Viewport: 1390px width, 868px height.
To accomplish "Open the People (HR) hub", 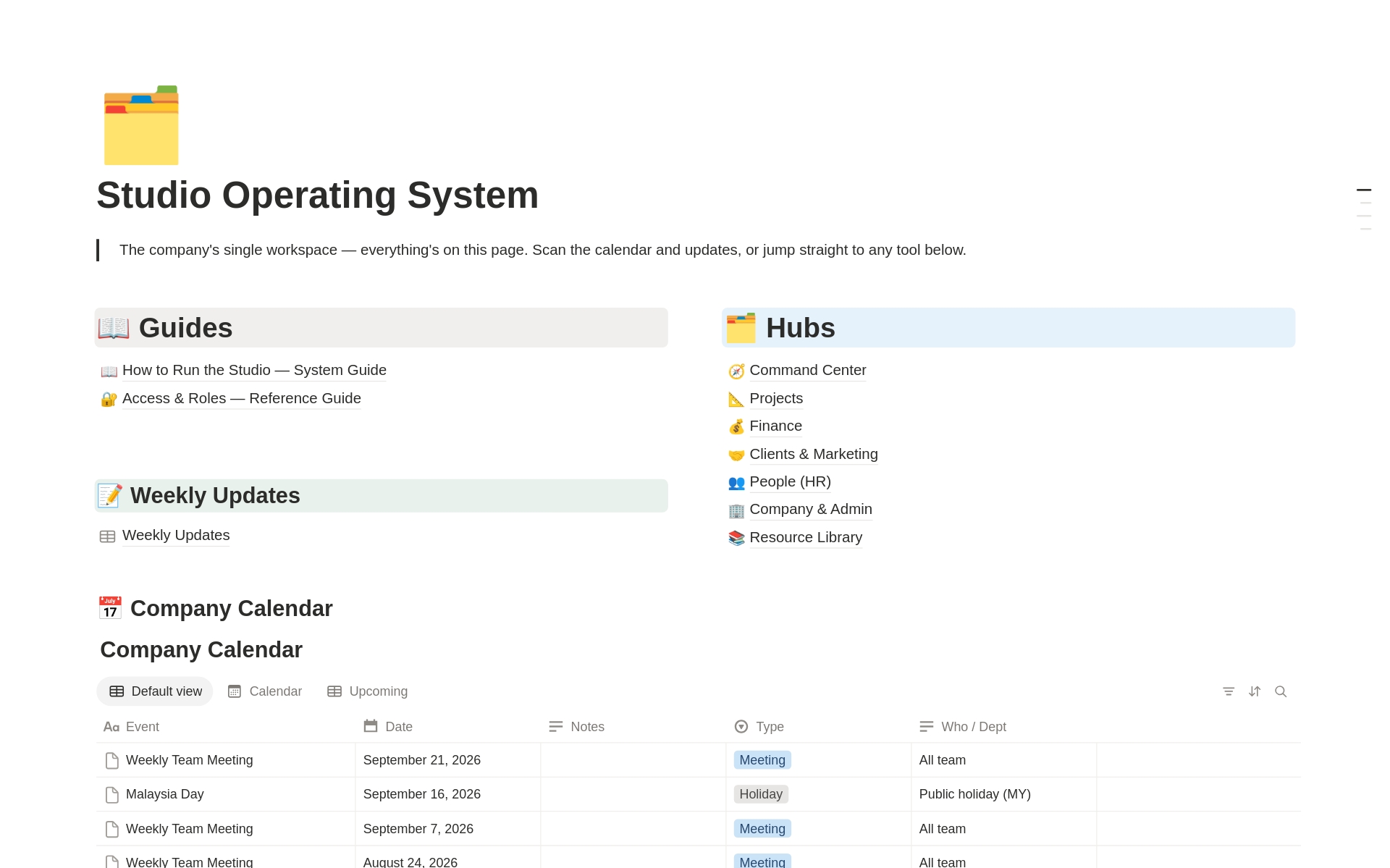I will click(x=790, y=481).
